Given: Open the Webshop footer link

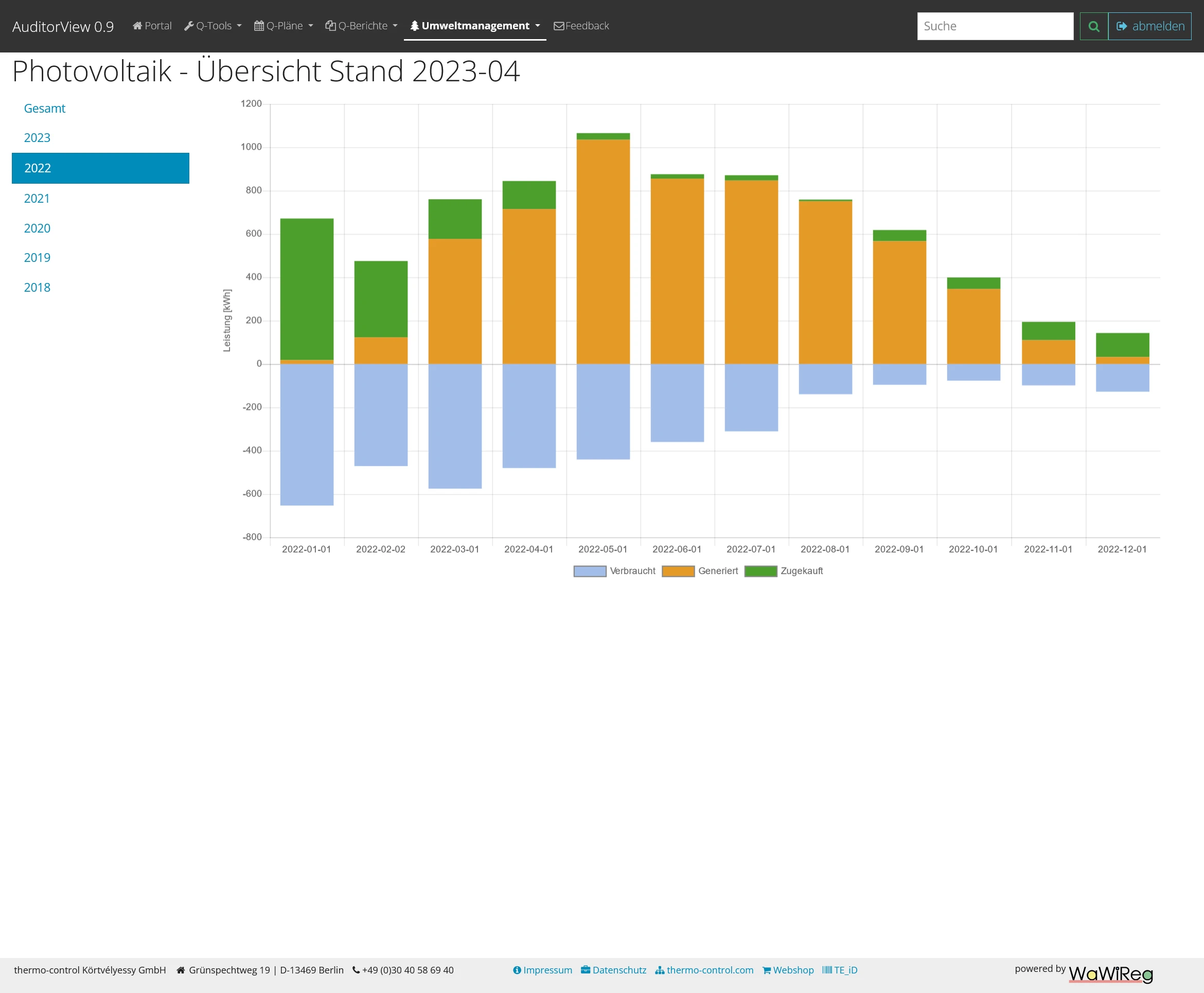Looking at the screenshot, I should (x=788, y=970).
